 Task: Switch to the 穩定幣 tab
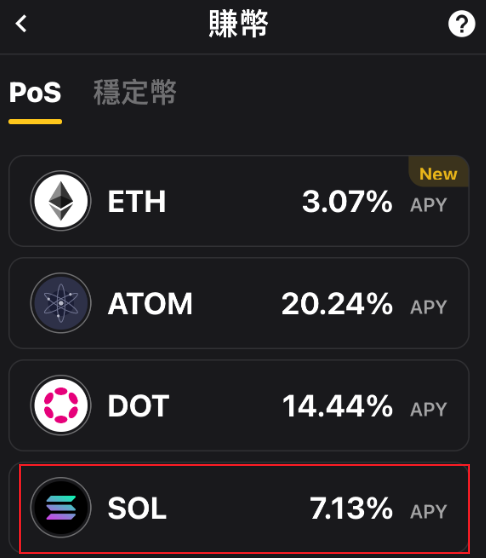(x=134, y=92)
